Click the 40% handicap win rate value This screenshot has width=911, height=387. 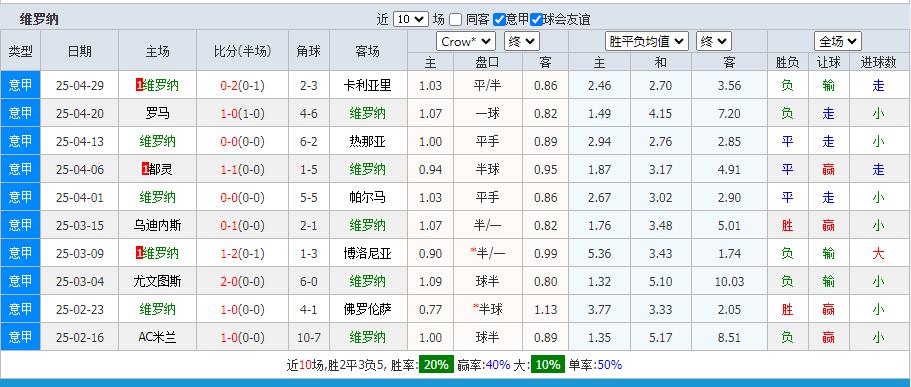[498, 365]
